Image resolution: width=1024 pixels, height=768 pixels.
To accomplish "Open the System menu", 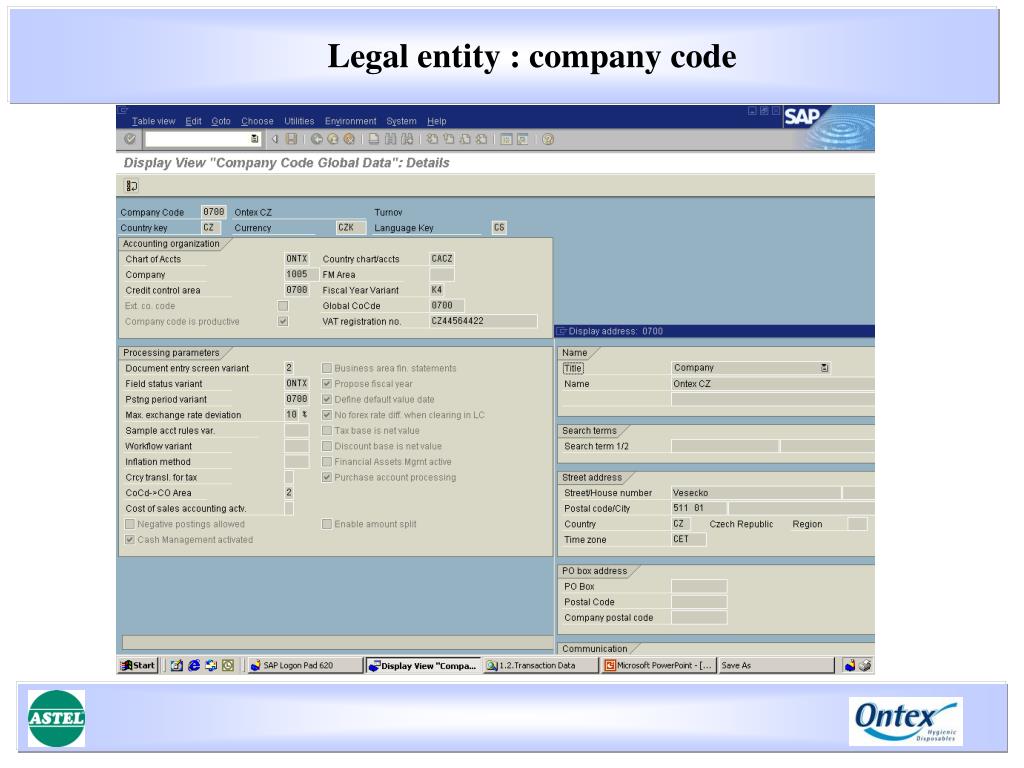I will pyautogui.click(x=401, y=121).
